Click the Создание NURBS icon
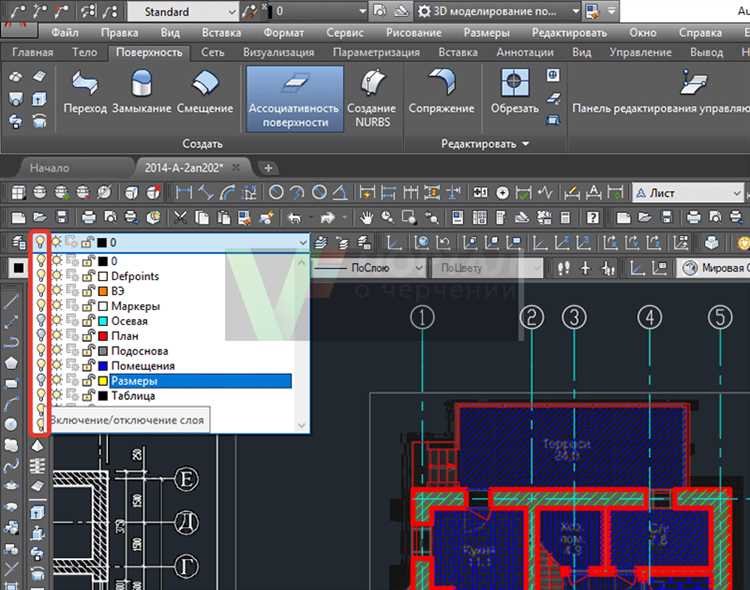This screenshot has height=590, width=750. click(x=371, y=84)
